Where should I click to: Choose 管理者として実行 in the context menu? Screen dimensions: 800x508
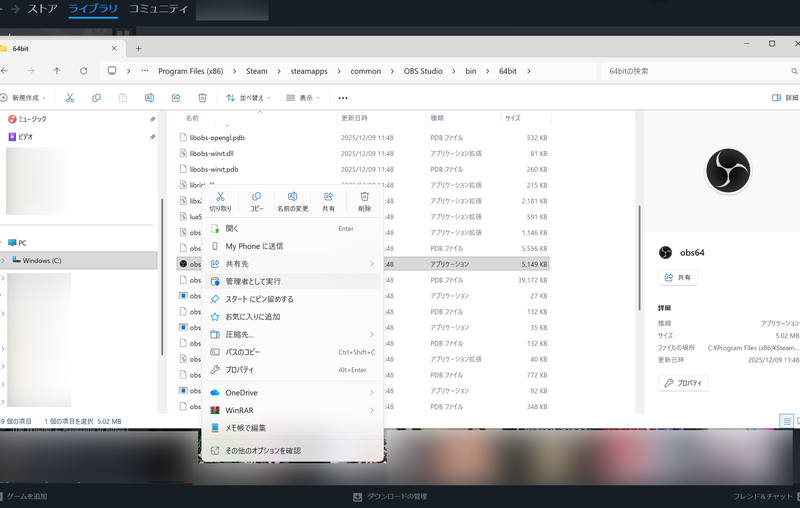point(293,282)
